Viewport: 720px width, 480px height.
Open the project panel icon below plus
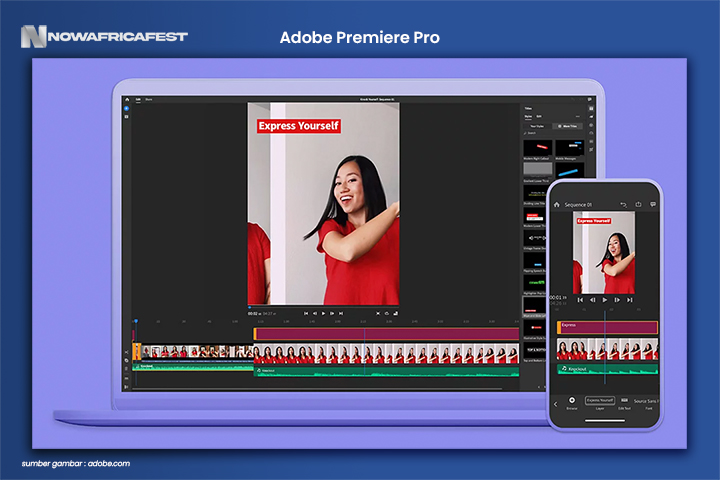tap(127, 117)
